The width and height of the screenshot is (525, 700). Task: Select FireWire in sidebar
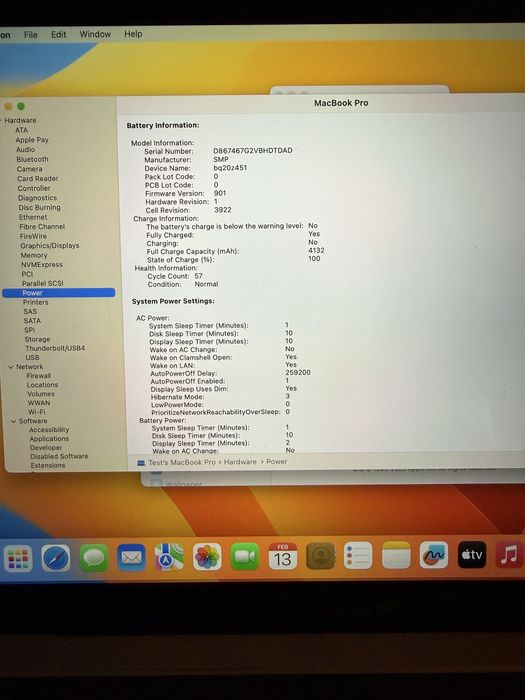point(33,236)
